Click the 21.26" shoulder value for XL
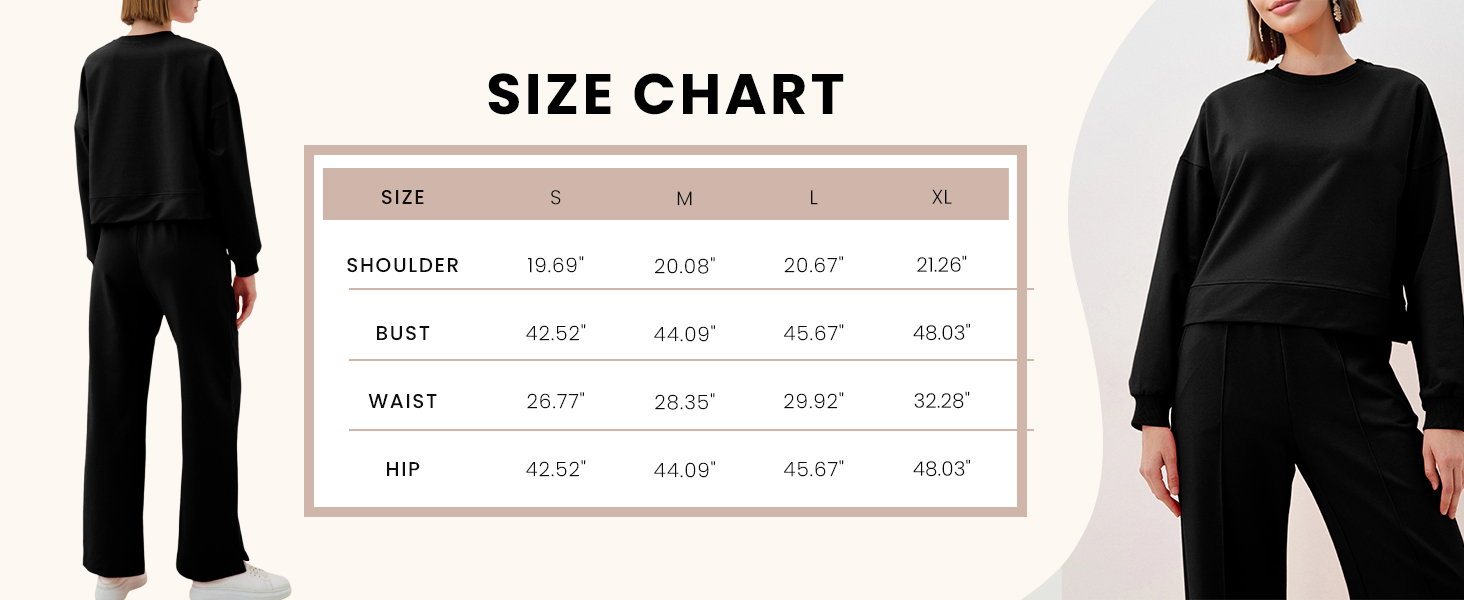The height and width of the screenshot is (600, 1464). coord(942,264)
